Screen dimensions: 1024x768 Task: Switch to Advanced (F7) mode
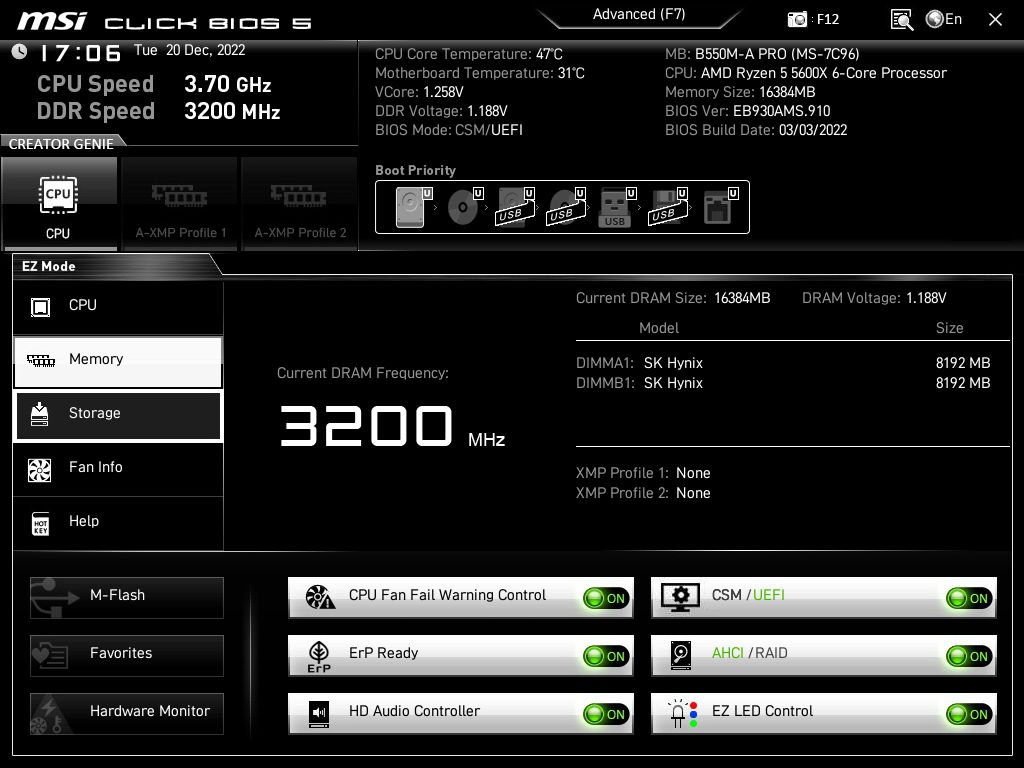click(639, 14)
